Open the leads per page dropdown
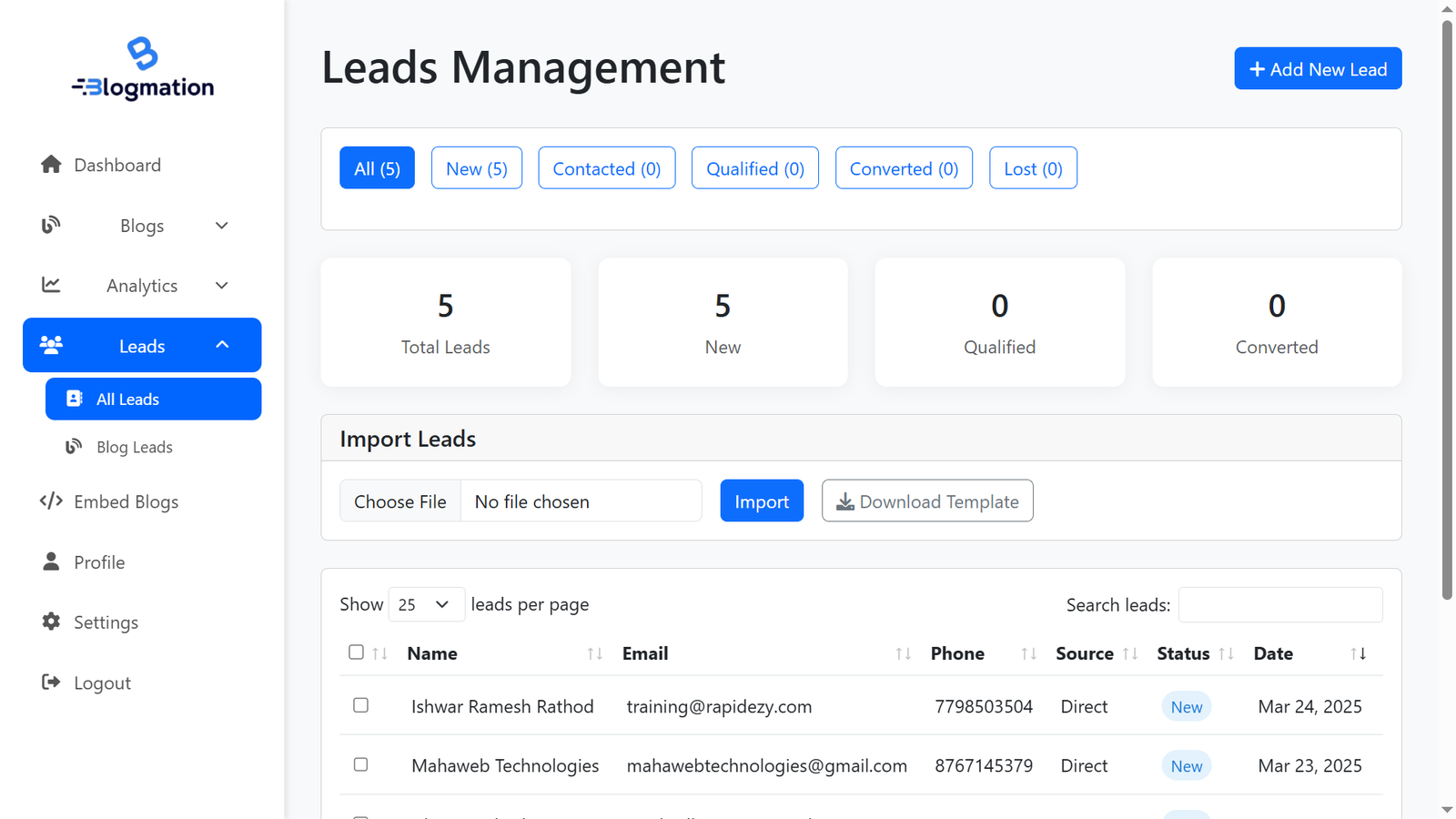Viewport: 1456px width, 819px height. (x=427, y=604)
